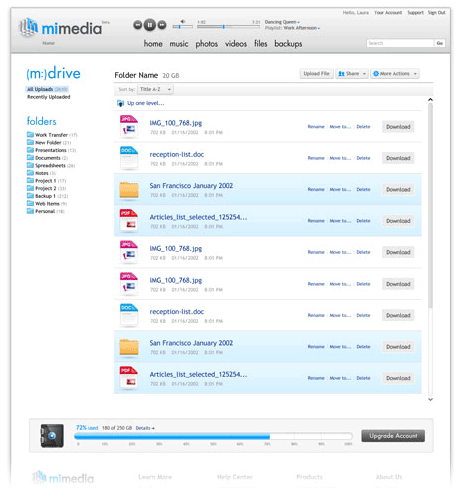The height and width of the screenshot is (488, 459).
Task: Open the Project 1 folder label
Action: pos(46,181)
